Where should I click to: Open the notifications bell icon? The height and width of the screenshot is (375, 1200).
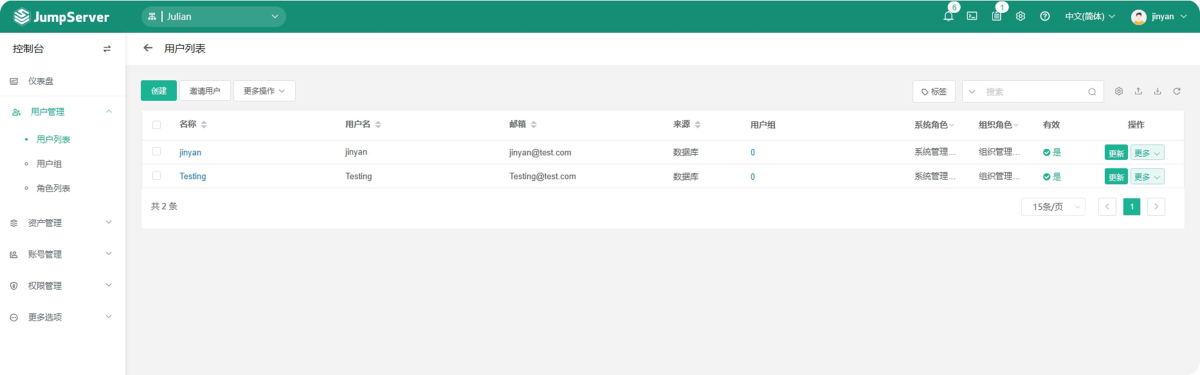pyautogui.click(x=948, y=16)
